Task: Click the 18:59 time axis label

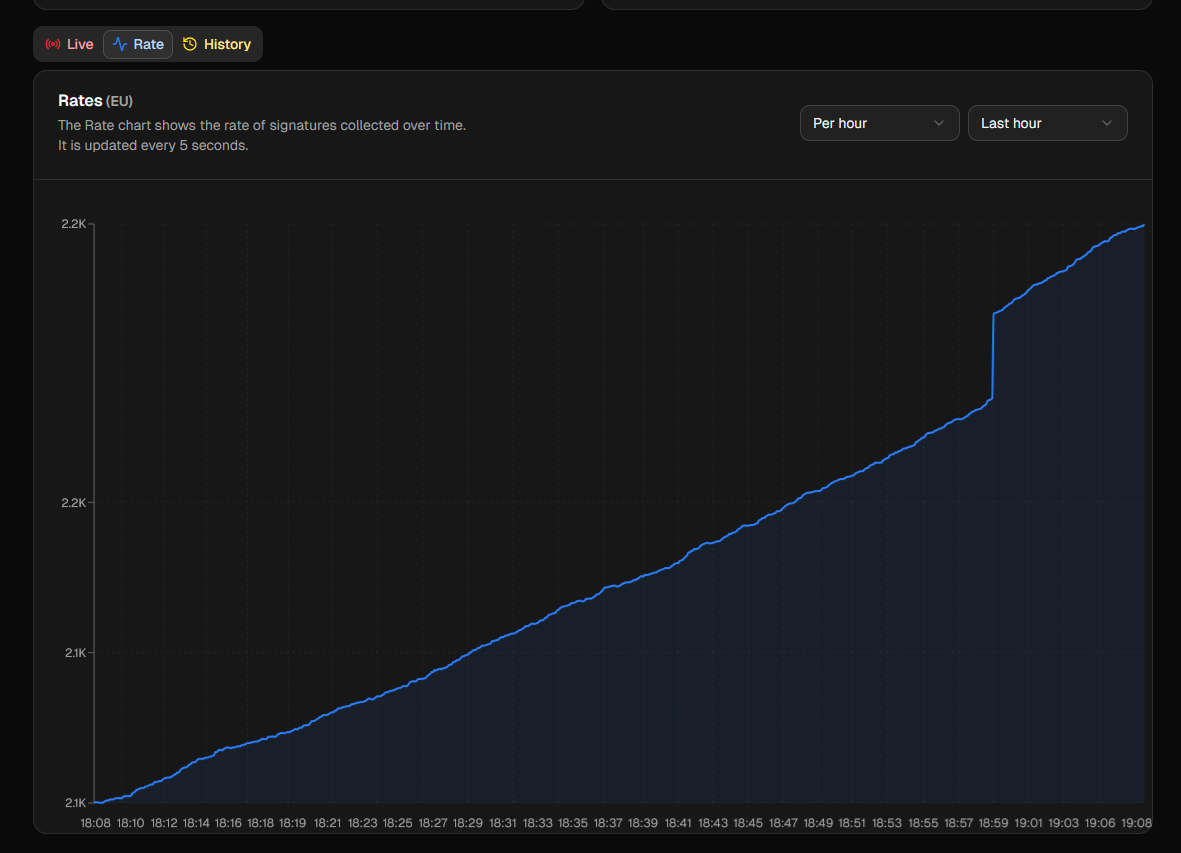Action: pos(993,823)
